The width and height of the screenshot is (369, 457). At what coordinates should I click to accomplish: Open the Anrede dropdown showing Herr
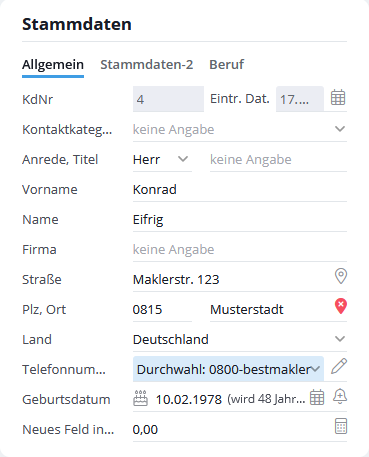click(162, 159)
